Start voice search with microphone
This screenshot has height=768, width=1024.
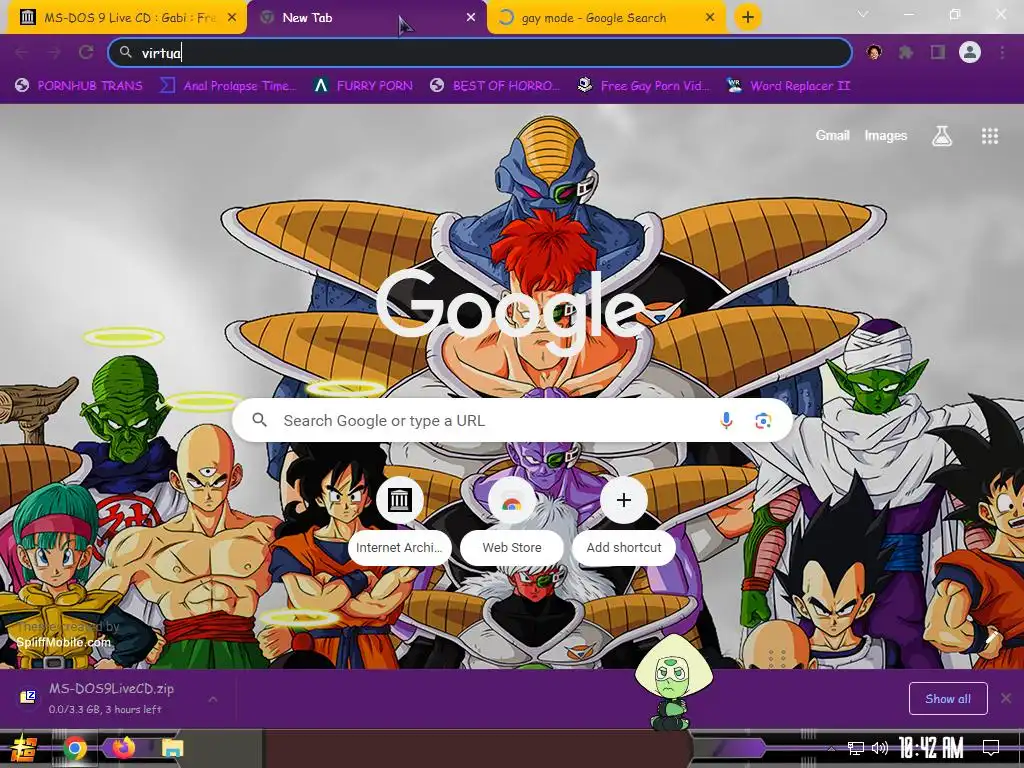coord(726,421)
